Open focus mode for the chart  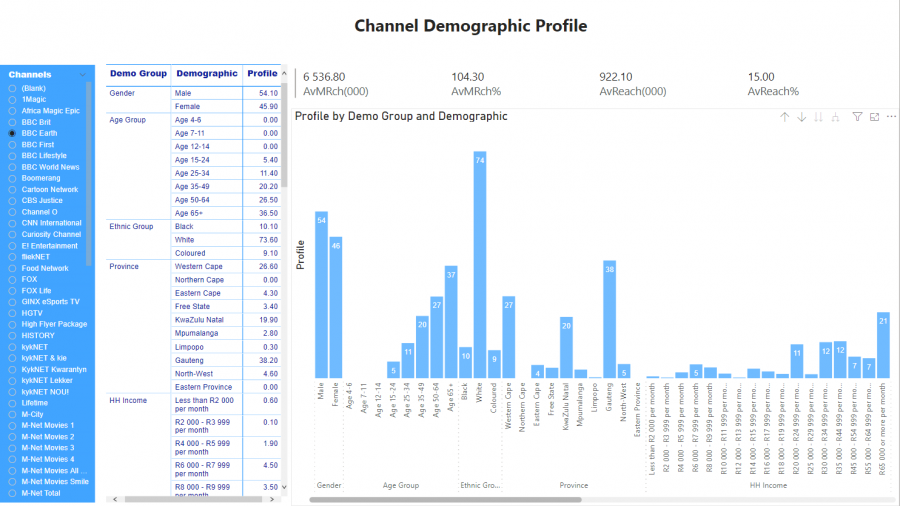(874, 117)
